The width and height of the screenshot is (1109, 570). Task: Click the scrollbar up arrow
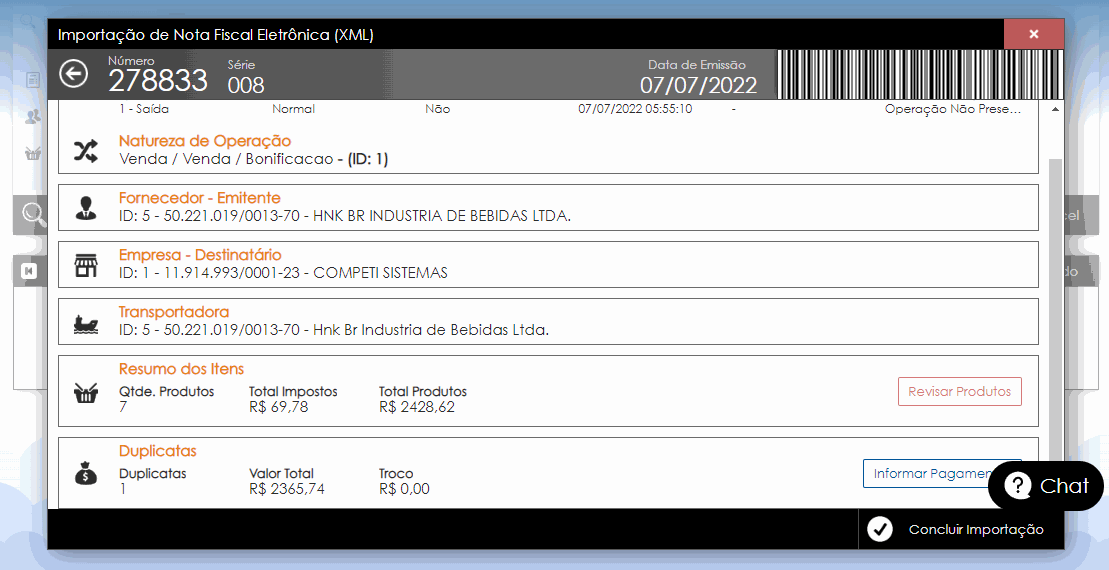click(1055, 110)
